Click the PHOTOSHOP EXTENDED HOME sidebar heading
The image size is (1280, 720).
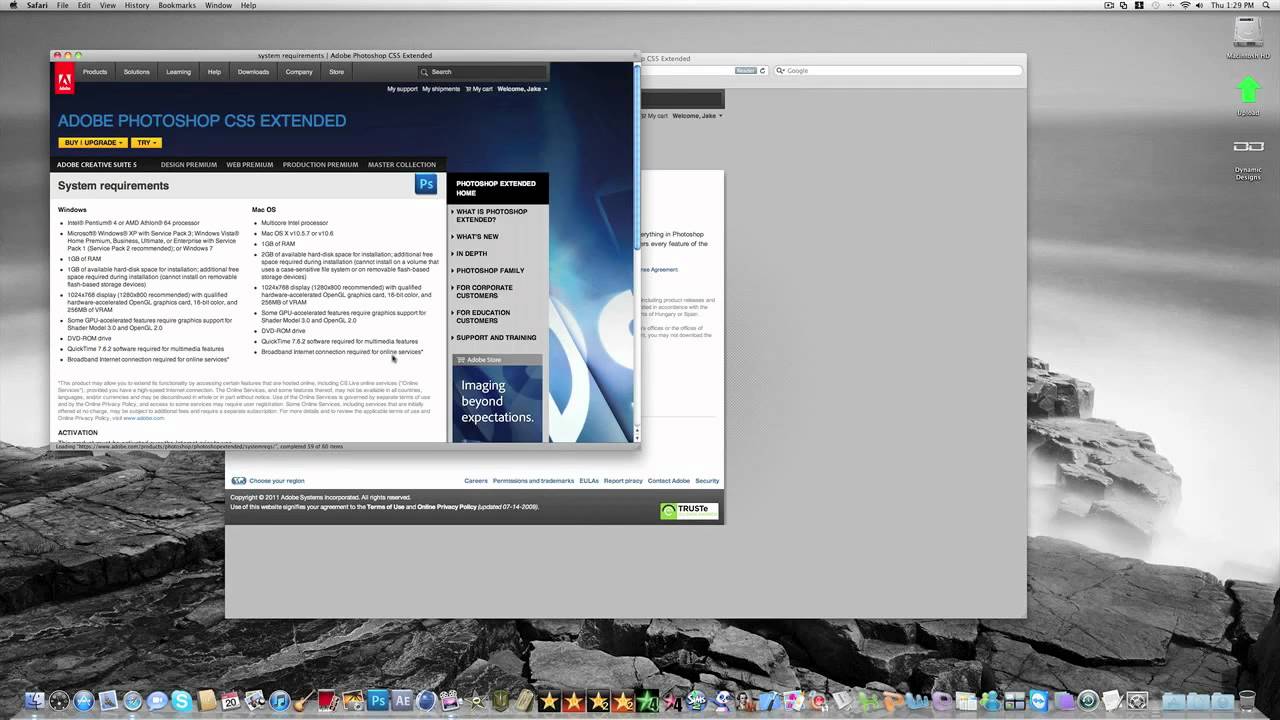[497, 188]
